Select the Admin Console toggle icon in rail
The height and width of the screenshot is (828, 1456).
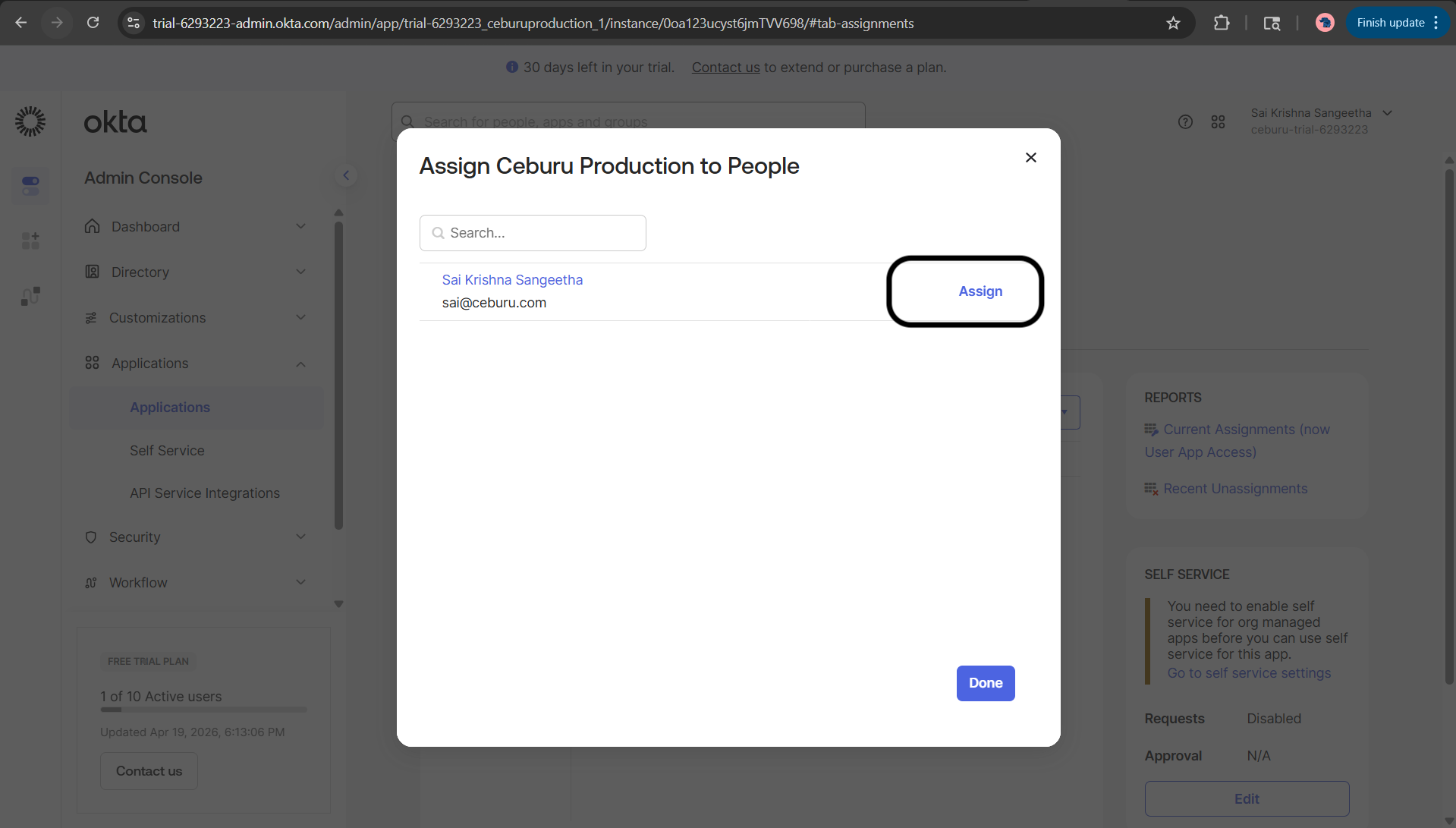click(x=30, y=185)
